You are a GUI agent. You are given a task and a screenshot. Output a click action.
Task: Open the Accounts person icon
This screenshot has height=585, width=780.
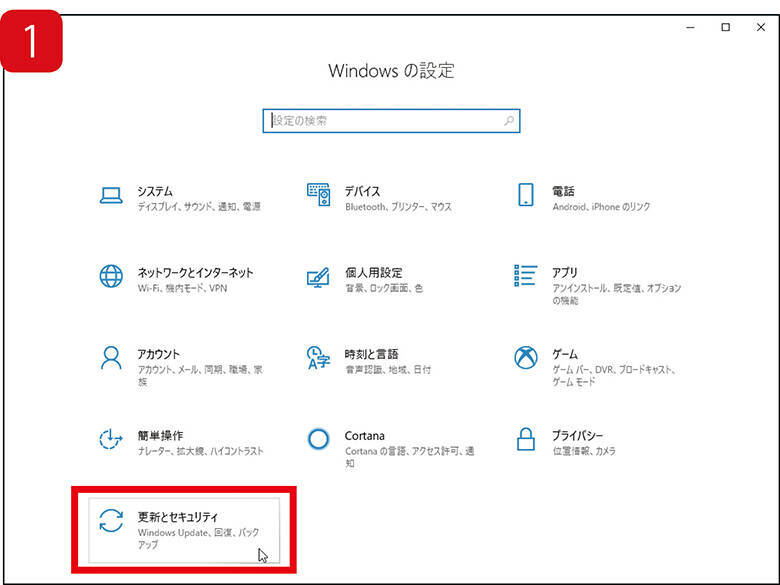click(110, 358)
